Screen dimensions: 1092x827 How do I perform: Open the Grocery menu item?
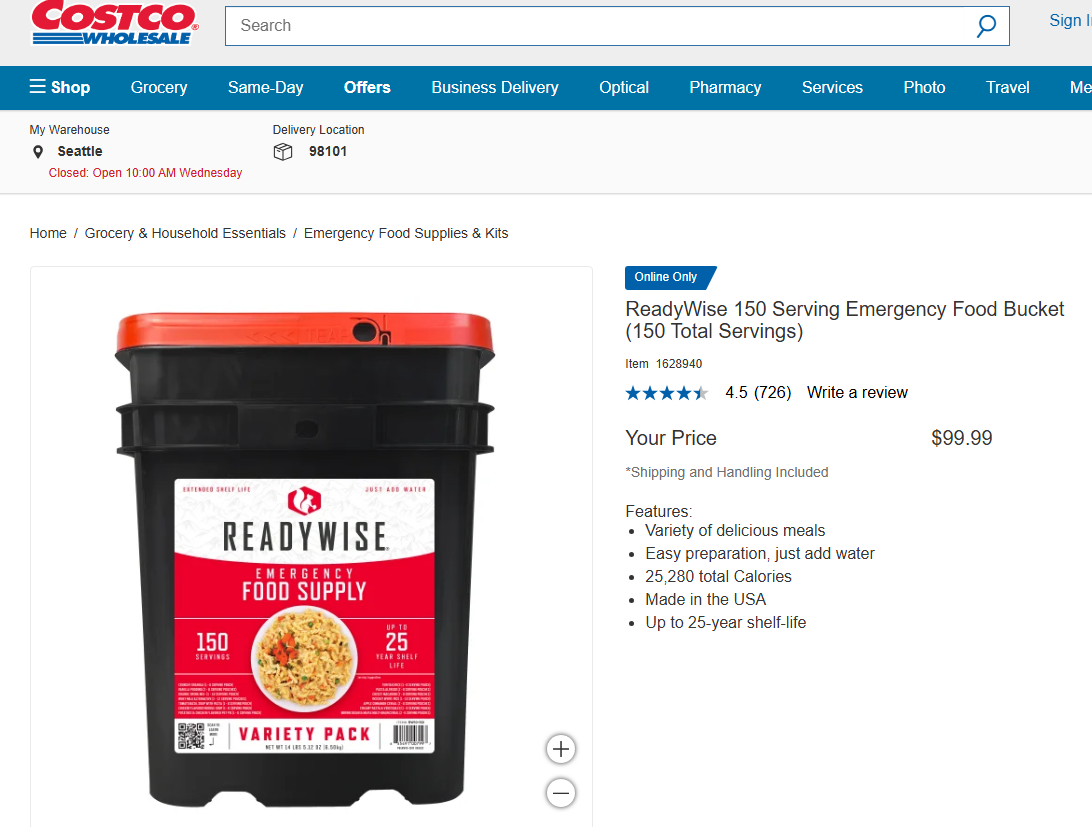pyautogui.click(x=159, y=88)
